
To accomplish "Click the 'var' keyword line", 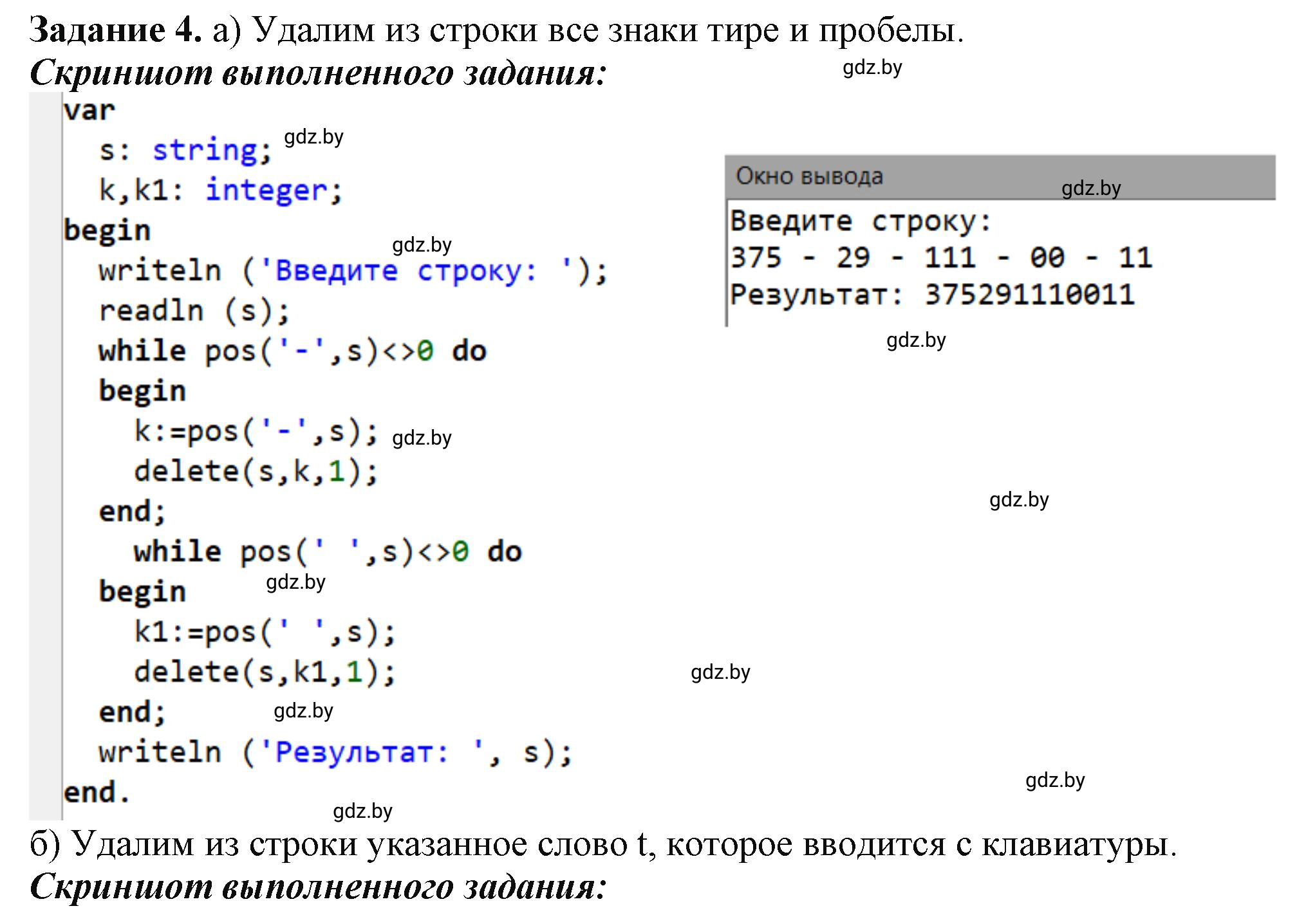I will tap(89, 110).
